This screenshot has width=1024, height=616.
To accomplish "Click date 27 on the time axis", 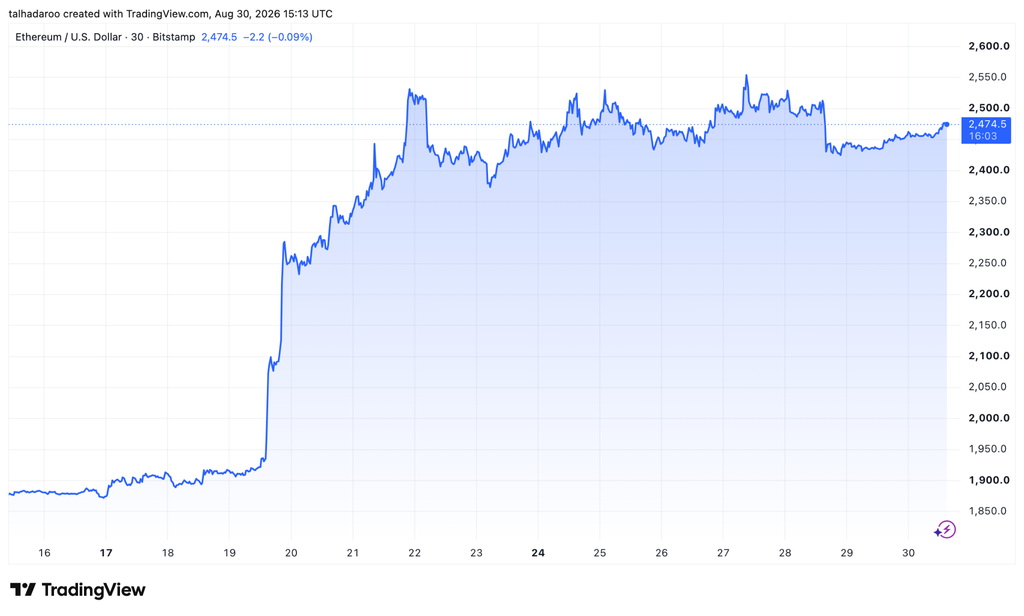I will click(x=723, y=553).
